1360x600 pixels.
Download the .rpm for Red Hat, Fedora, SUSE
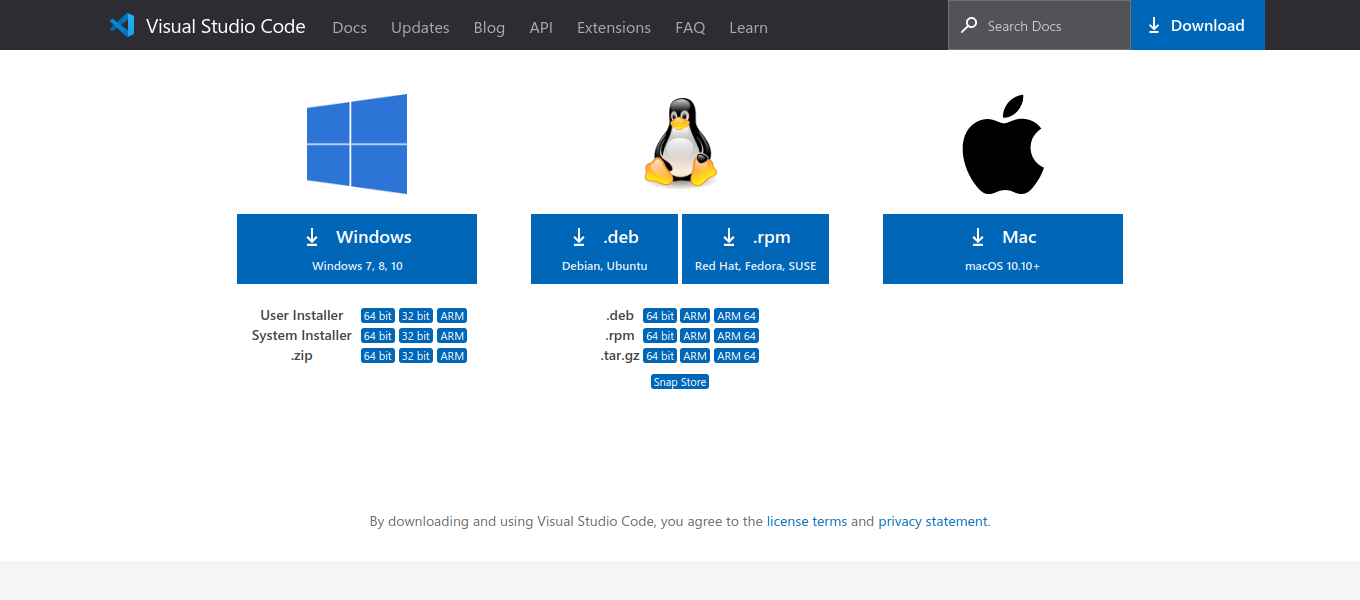pyautogui.click(x=755, y=248)
